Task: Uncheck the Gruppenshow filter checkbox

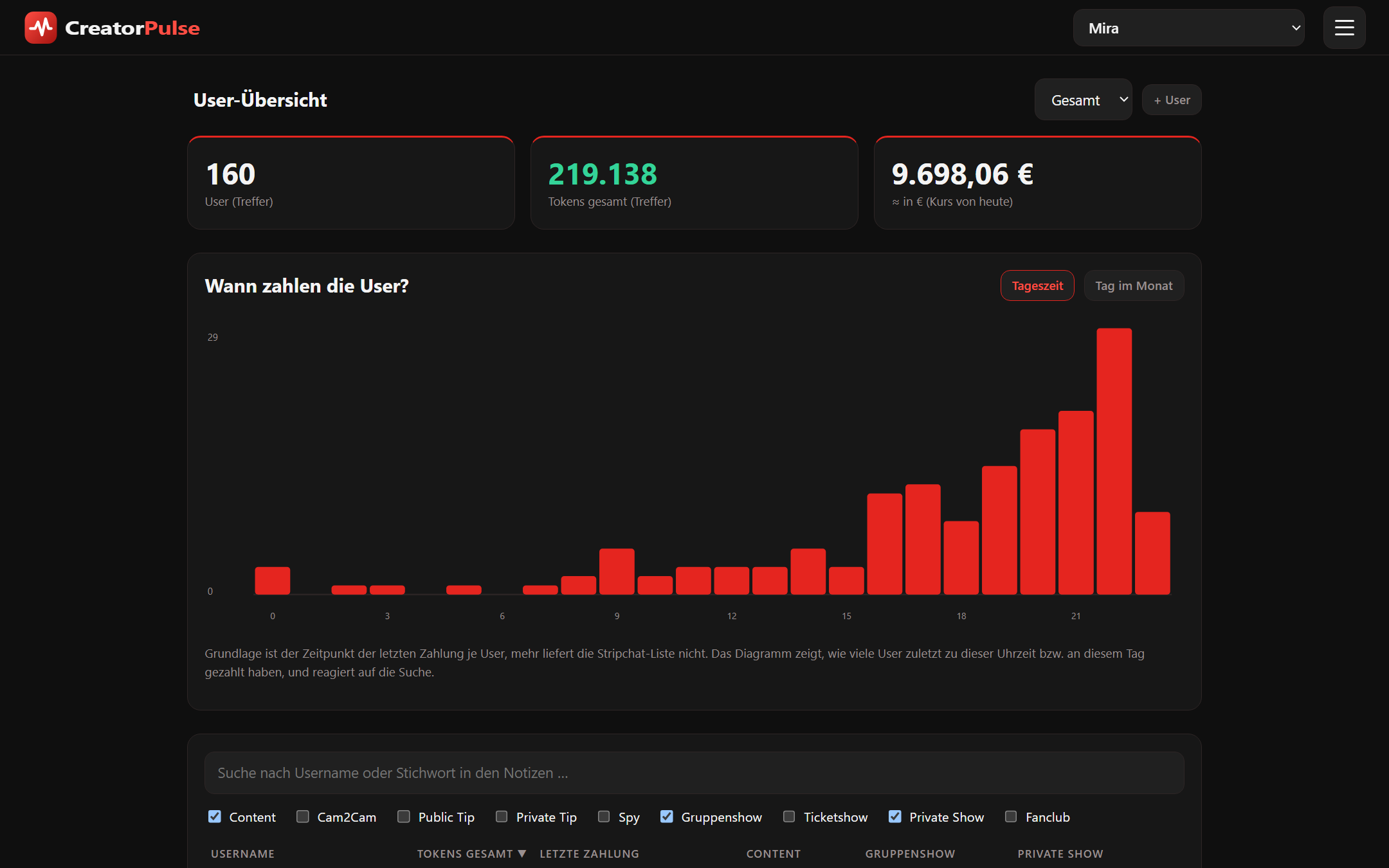Action: tap(667, 817)
